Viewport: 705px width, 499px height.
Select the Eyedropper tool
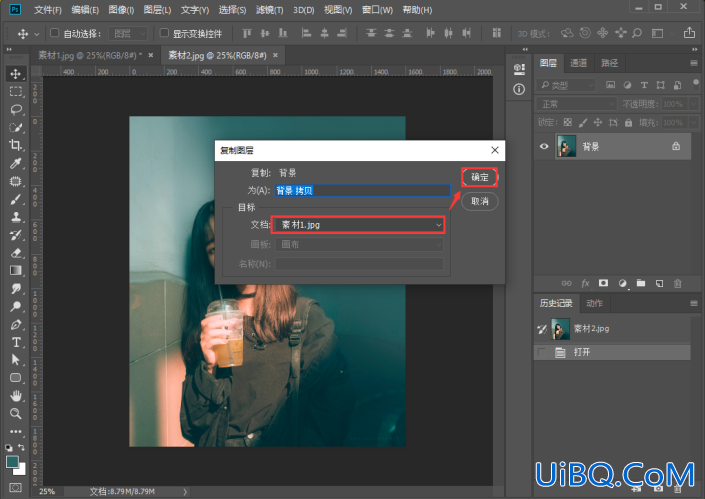tap(16, 163)
